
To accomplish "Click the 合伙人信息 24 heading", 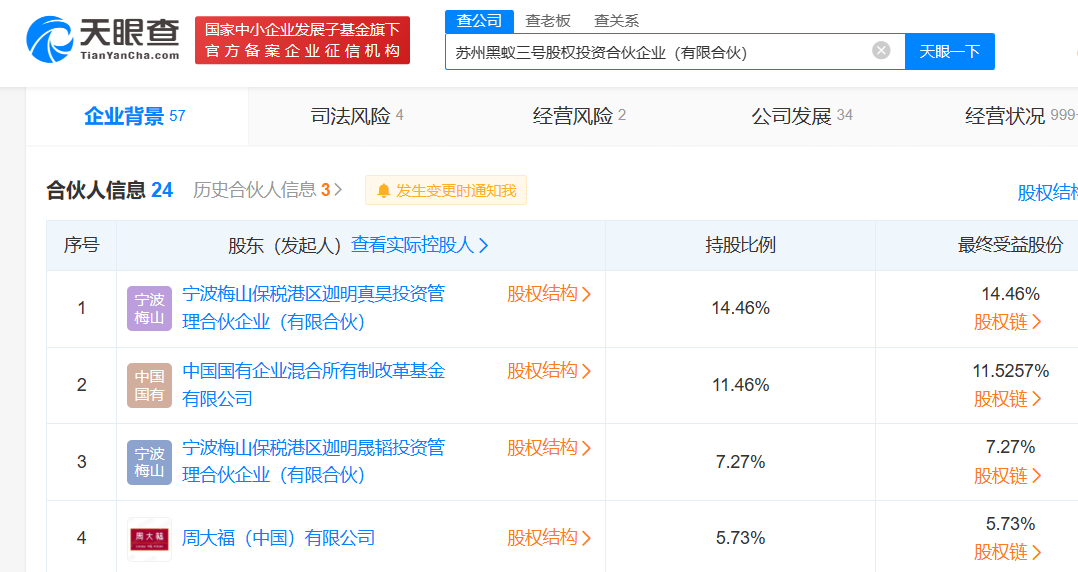I will pyautogui.click(x=109, y=190).
